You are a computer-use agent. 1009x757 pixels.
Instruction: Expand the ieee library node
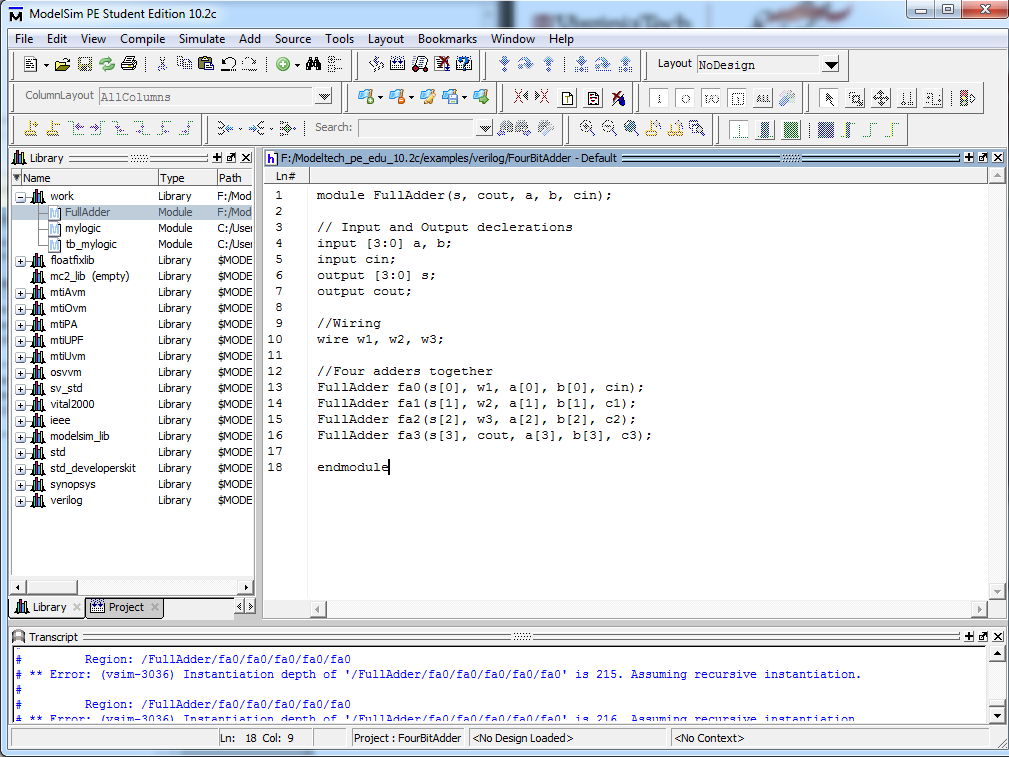point(21,421)
